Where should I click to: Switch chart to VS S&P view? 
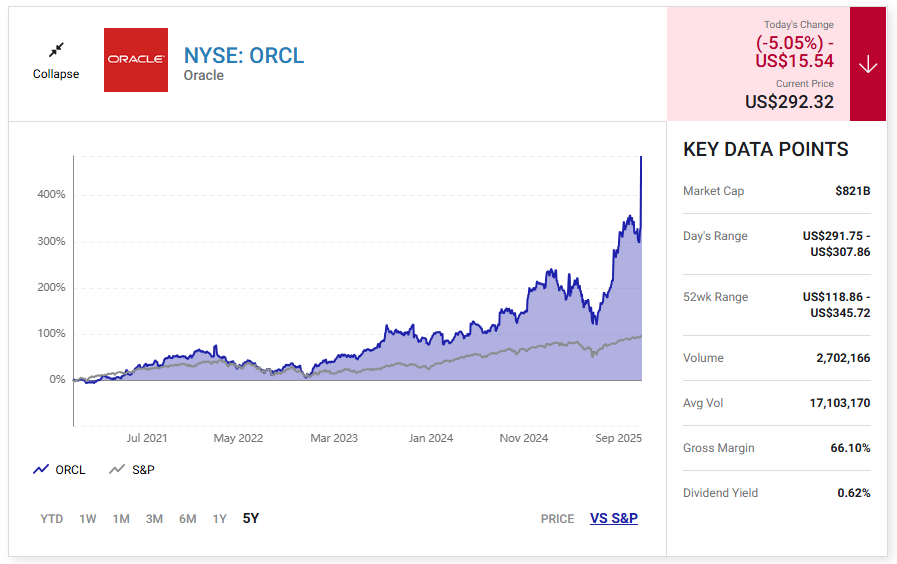tap(614, 518)
